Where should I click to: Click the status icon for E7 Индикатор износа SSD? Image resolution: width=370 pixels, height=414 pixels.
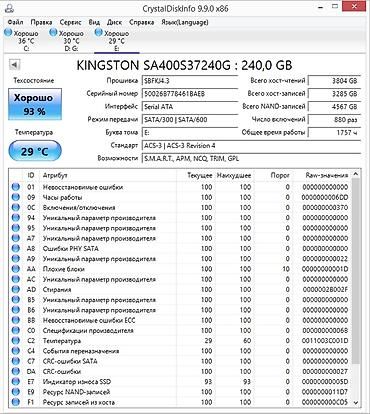point(15,382)
